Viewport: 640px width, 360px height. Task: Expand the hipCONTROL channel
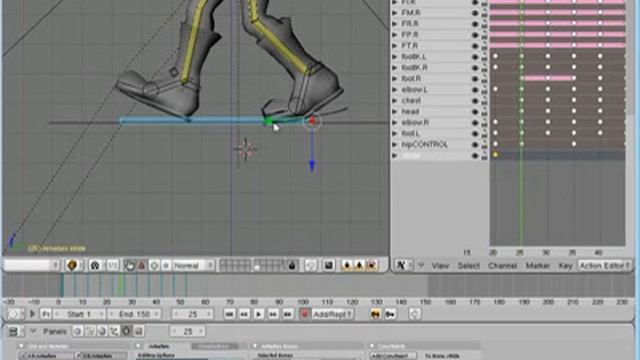click(x=395, y=144)
